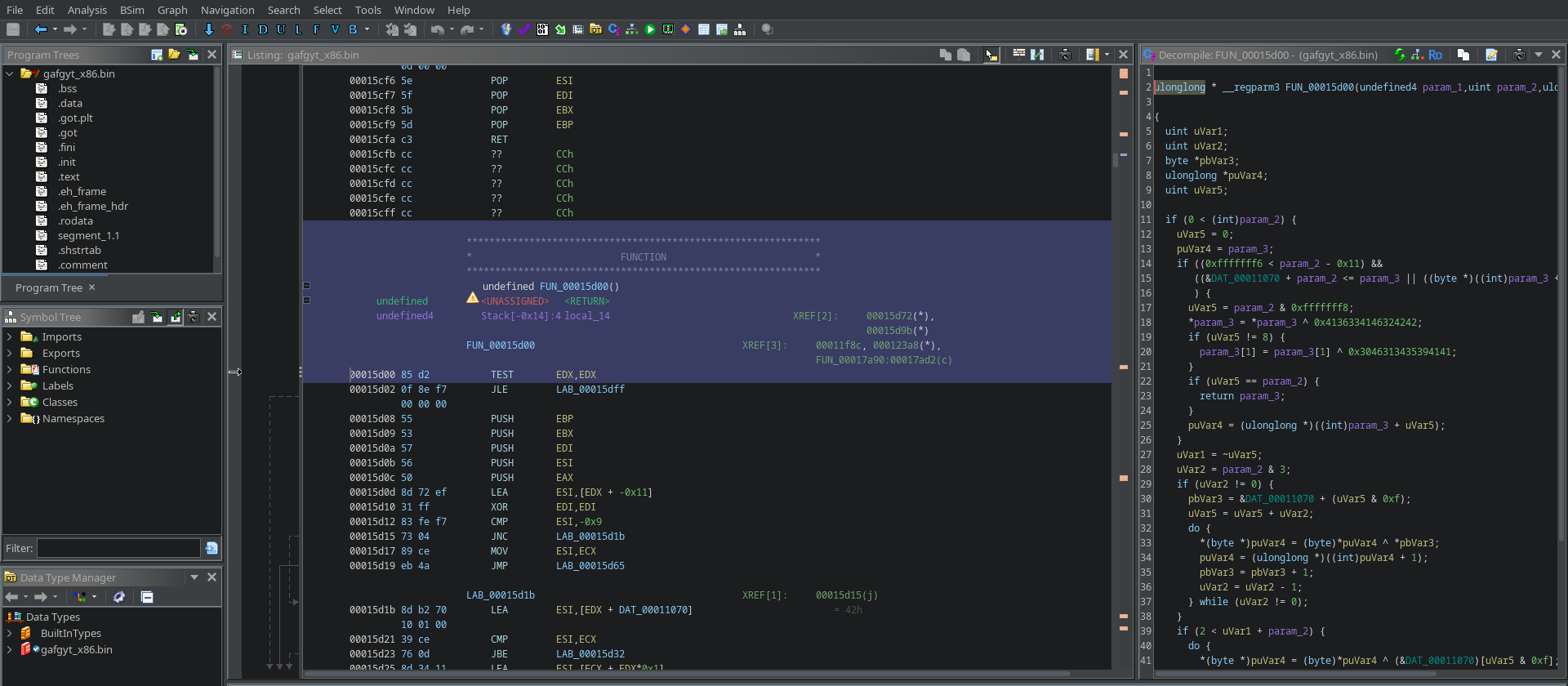Toggle the Undefined navigation 'U' button
The width and height of the screenshot is (1568, 686).
click(x=281, y=29)
